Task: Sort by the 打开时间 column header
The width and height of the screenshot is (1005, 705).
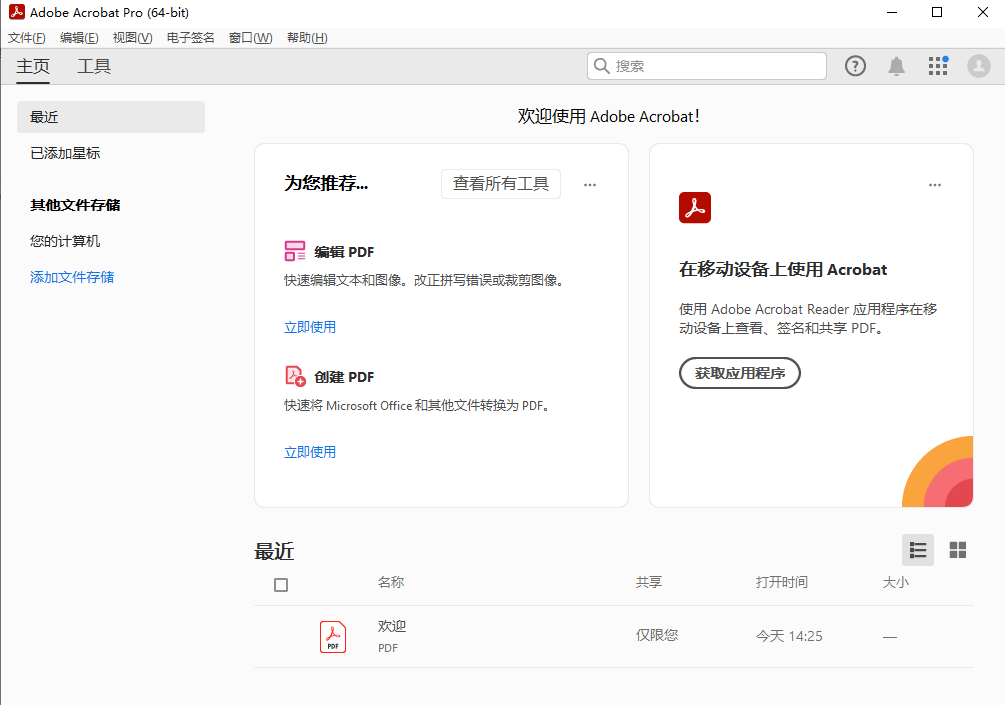Action: [781, 582]
